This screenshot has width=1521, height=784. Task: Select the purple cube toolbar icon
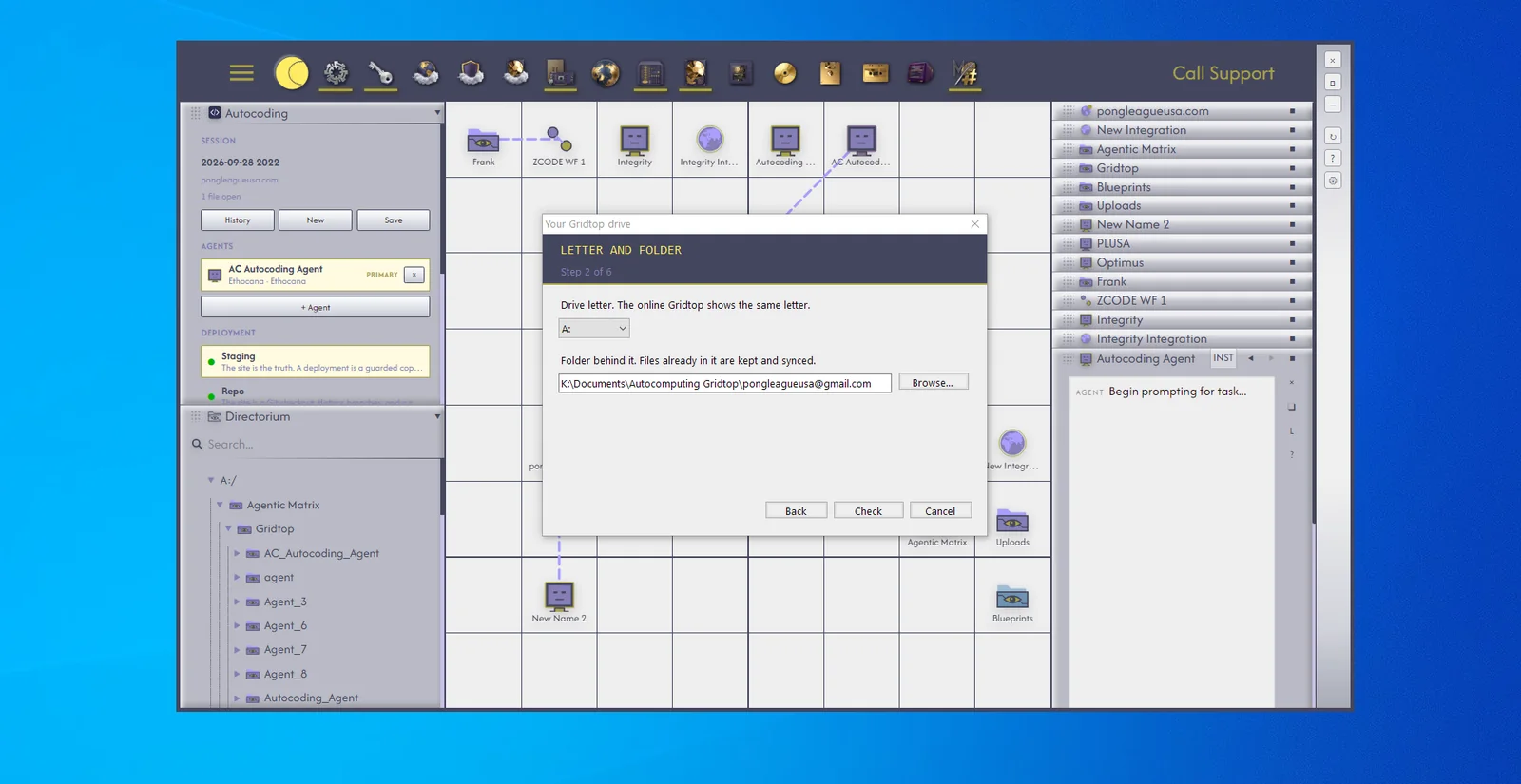pyautogui.click(x=919, y=72)
